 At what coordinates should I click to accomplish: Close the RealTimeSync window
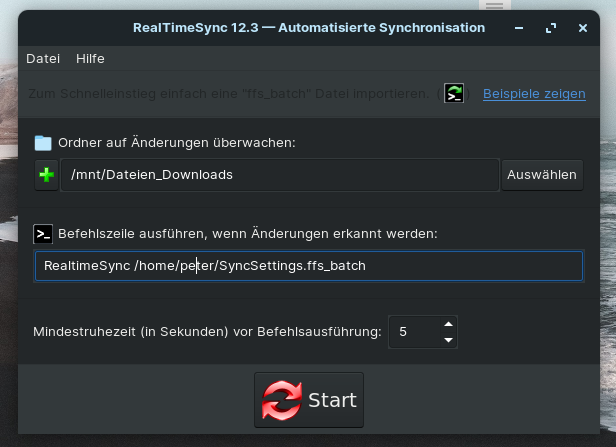tap(583, 28)
